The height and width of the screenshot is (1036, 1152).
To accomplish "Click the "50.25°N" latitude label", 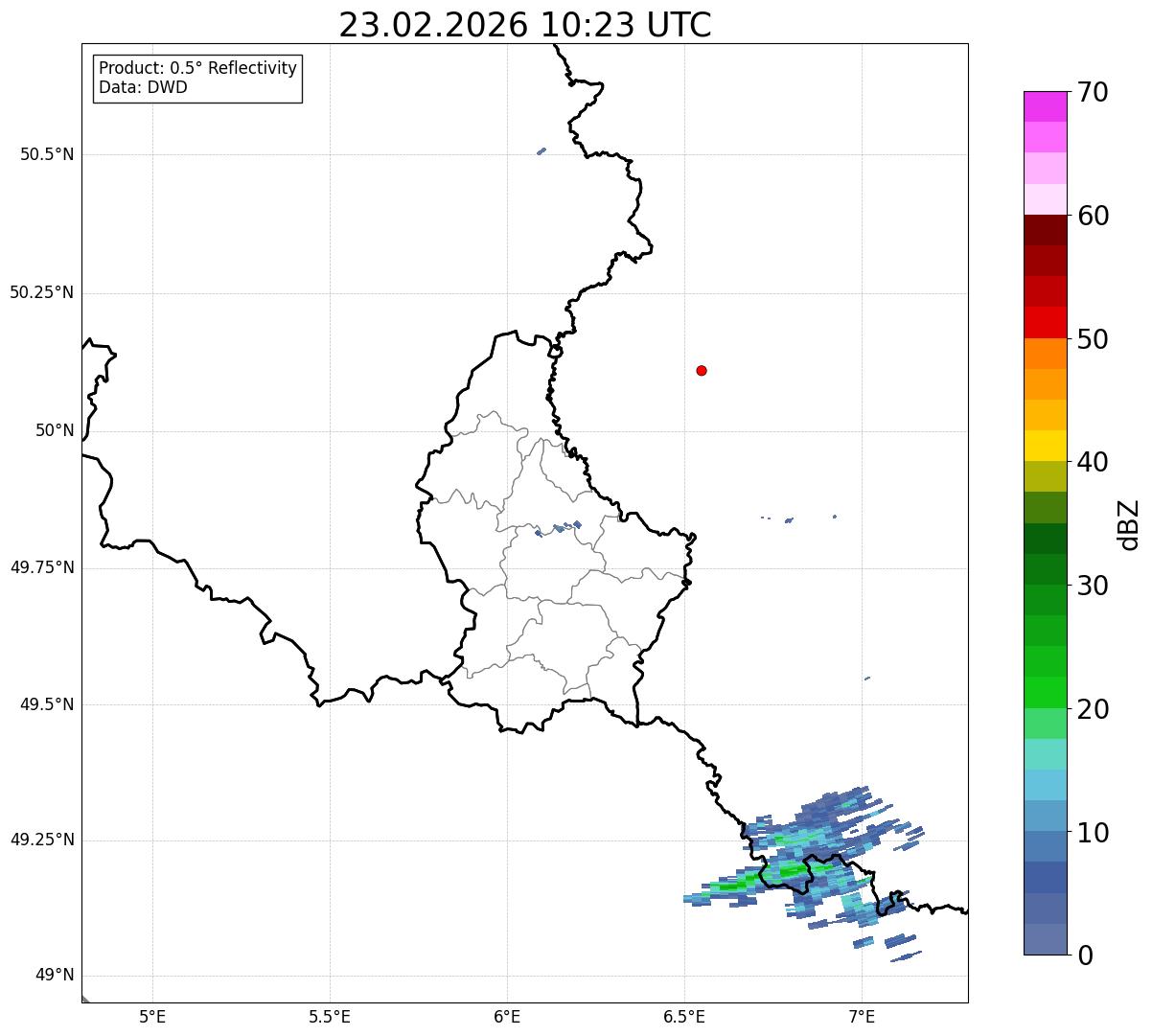I will pos(41,292).
